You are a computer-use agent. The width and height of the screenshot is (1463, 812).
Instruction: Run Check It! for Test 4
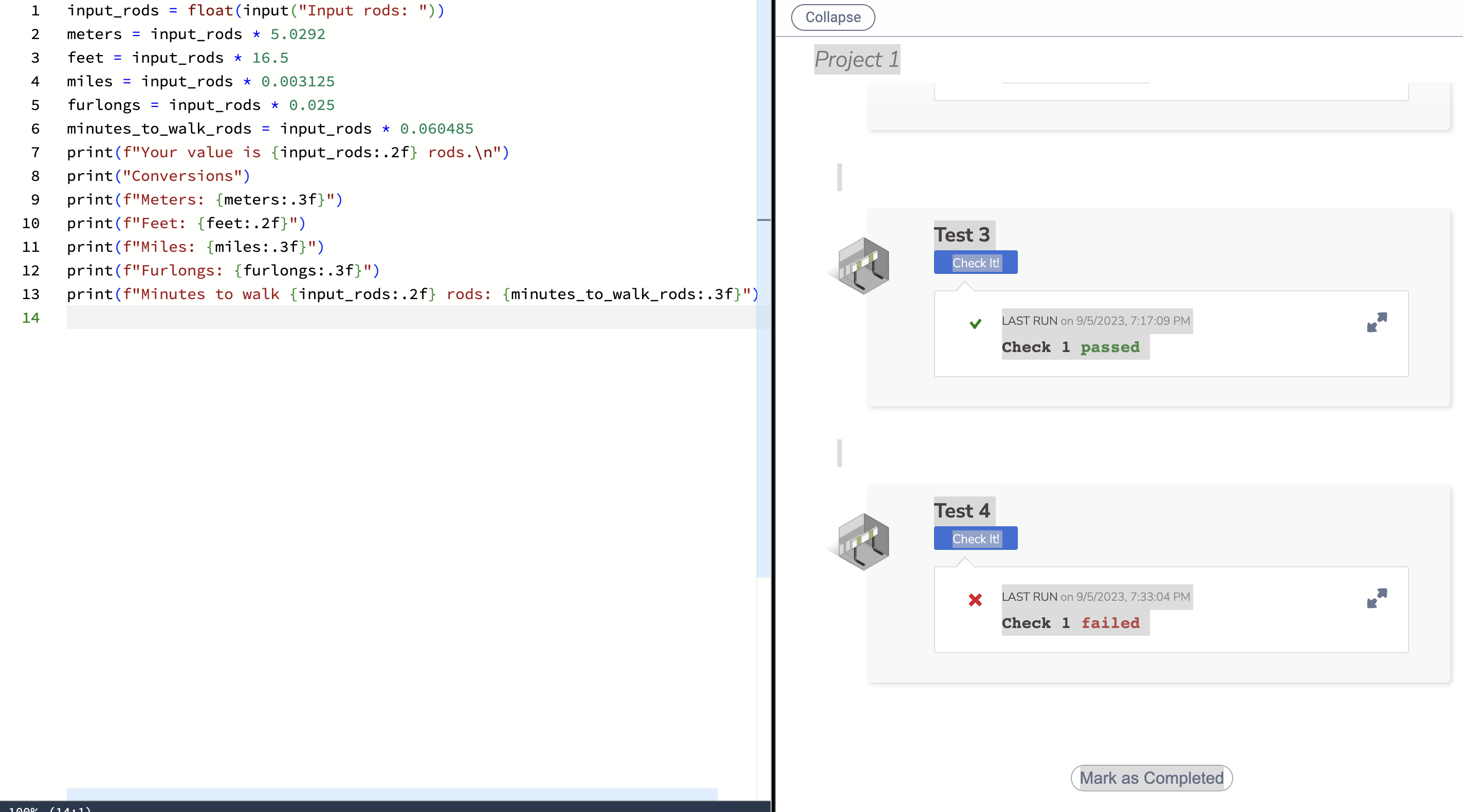(x=975, y=538)
